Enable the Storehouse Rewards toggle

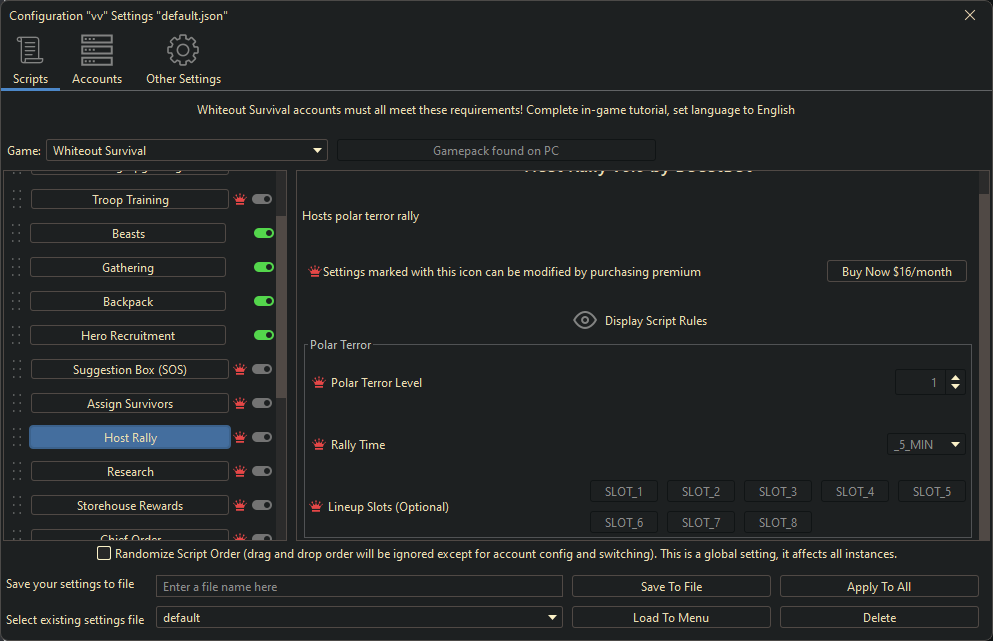click(x=262, y=505)
